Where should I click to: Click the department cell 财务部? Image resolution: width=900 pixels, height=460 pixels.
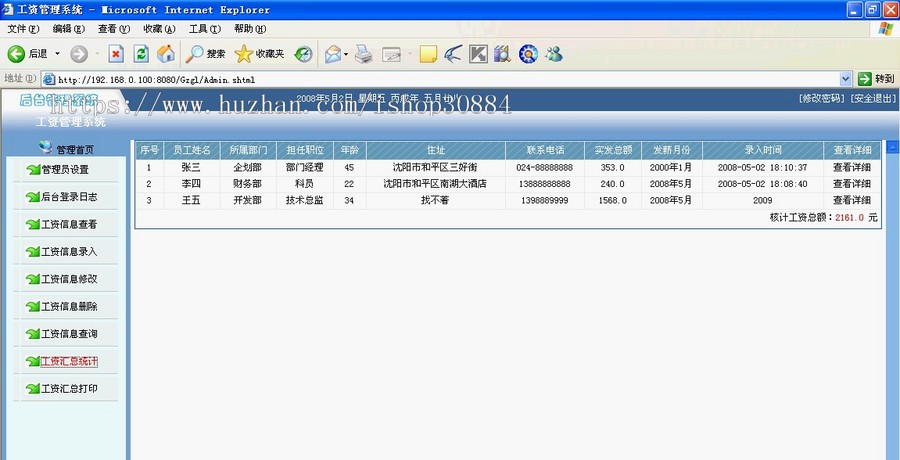tap(248, 184)
